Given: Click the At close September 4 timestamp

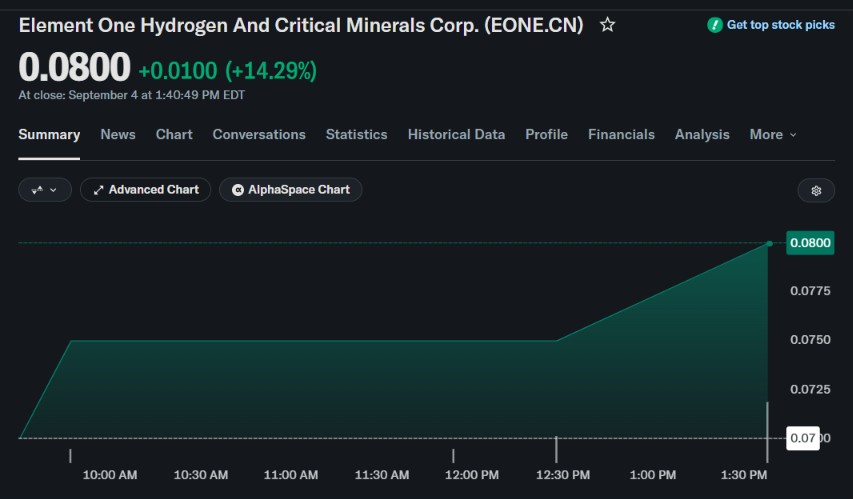Looking at the screenshot, I should (132, 95).
